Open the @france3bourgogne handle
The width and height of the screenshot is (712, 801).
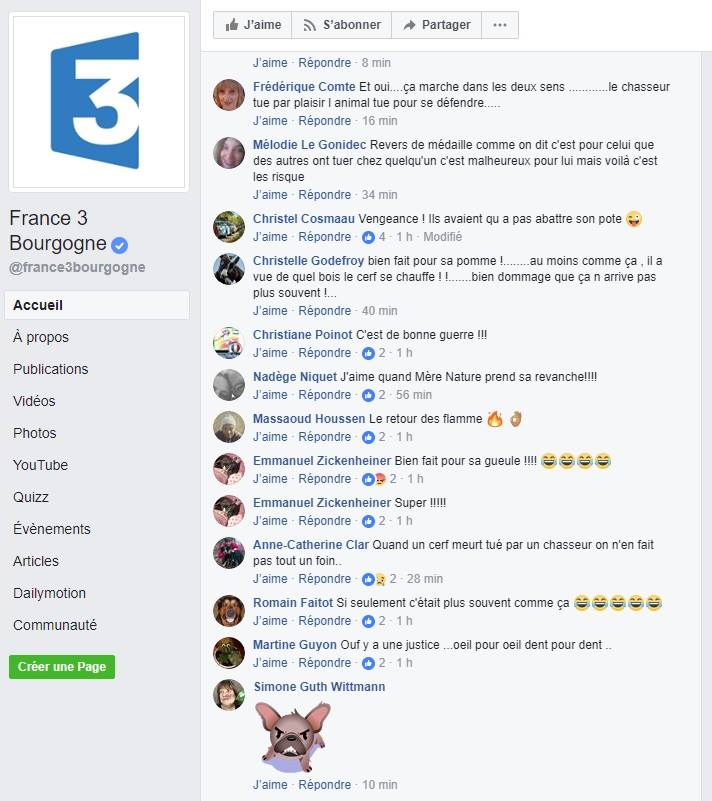[77, 267]
